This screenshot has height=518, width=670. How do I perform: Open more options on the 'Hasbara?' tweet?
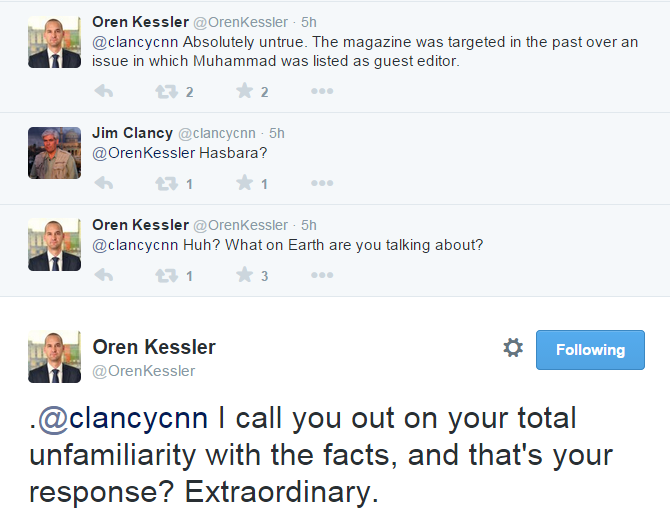pyautogui.click(x=321, y=183)
